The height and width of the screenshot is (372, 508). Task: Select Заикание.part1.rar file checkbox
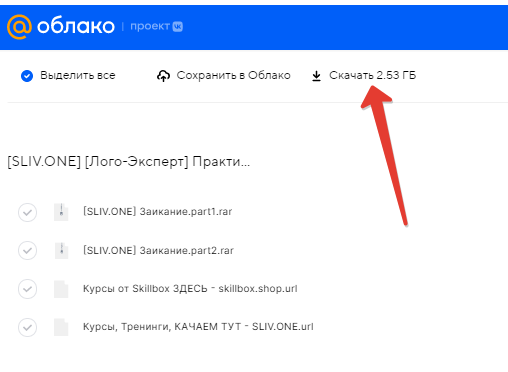point(28,212)
